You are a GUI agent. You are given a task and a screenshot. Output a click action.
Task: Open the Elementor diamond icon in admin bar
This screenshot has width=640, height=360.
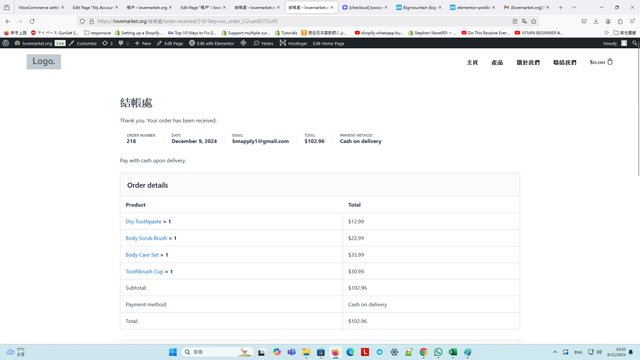click(x=243, y=43)
